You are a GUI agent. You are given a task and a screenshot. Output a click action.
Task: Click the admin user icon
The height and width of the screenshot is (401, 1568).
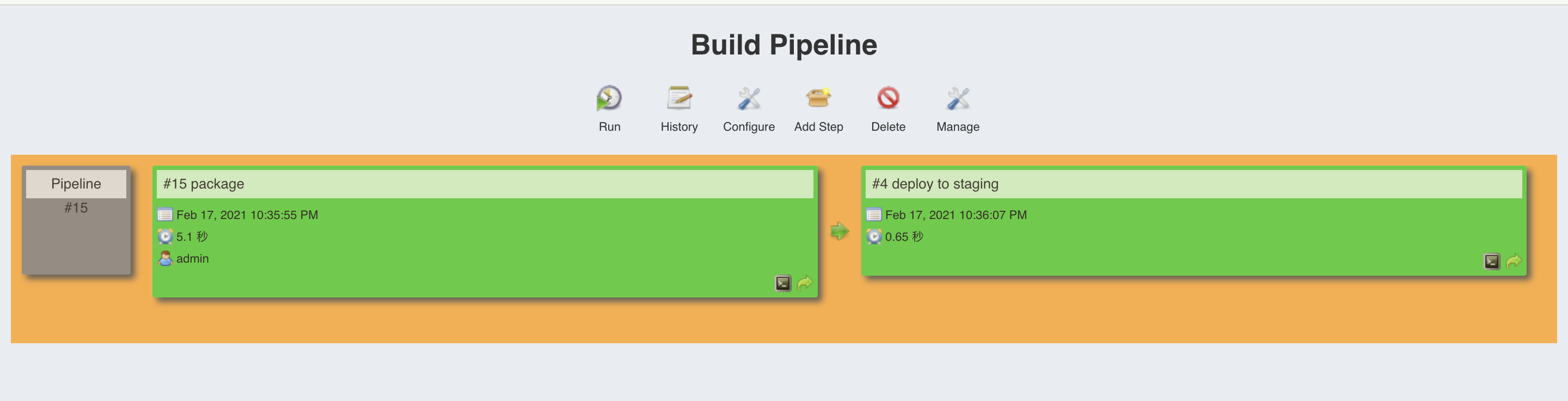coord(165,258)
